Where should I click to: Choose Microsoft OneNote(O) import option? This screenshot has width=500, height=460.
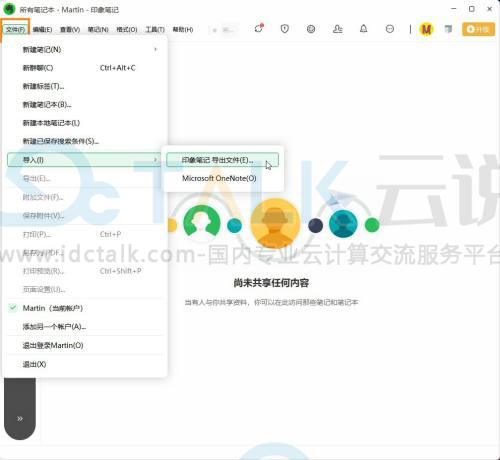[x=222, y=178]
